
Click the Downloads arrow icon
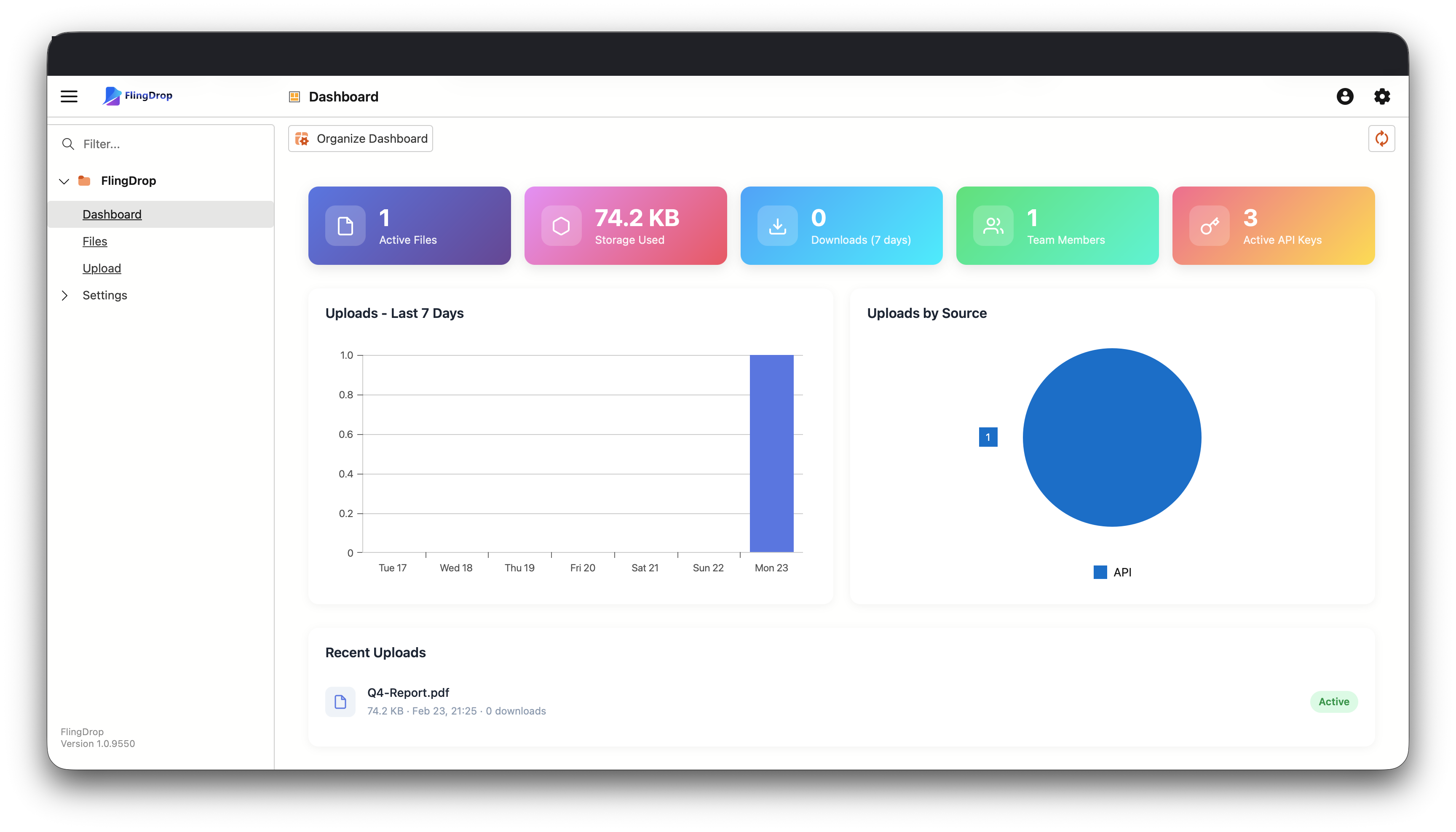[777, 225]
